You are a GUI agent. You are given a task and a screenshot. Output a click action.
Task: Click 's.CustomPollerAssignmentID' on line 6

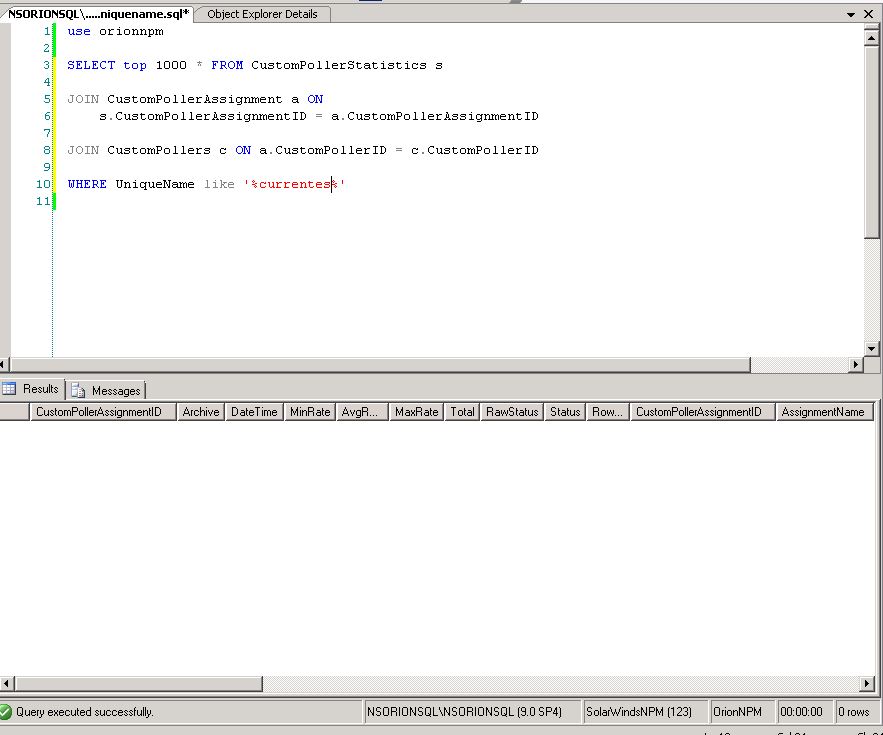coord(203,116)
